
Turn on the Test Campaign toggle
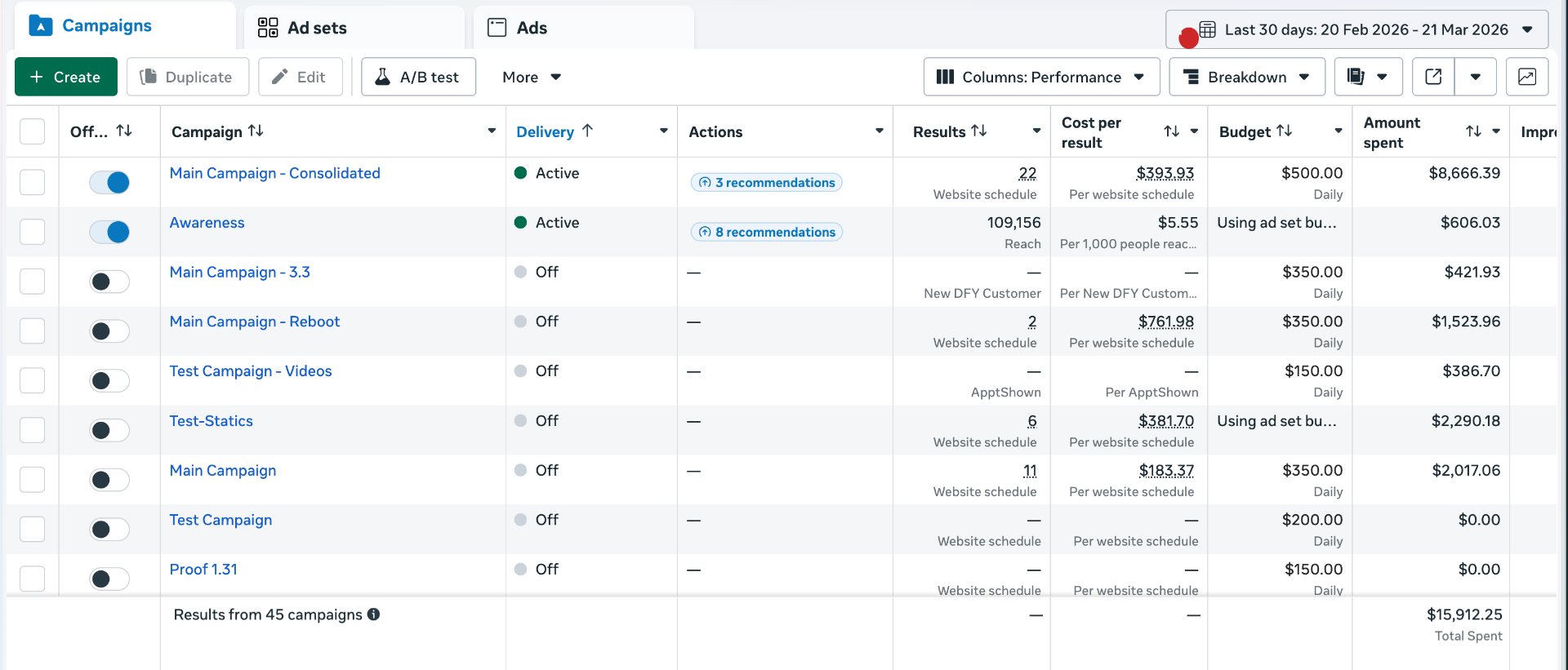pos(109,530)
